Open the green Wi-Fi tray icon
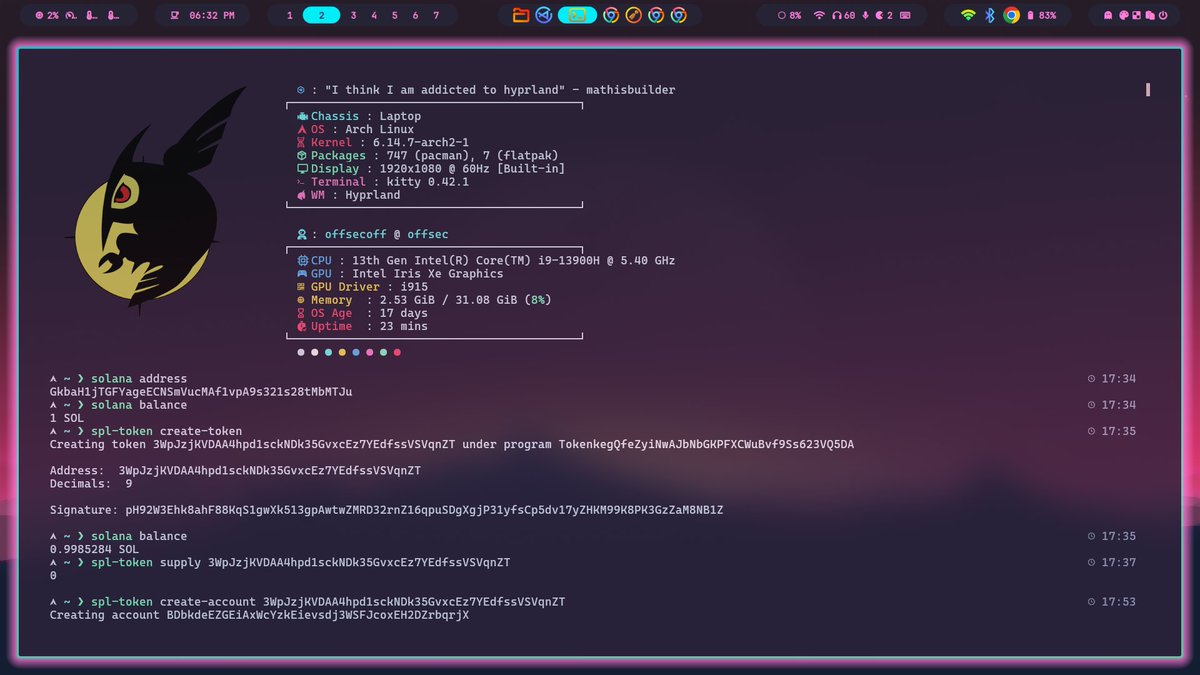Screen dimensions: 1200x675 pyautogui.click(x=967, y=15)
